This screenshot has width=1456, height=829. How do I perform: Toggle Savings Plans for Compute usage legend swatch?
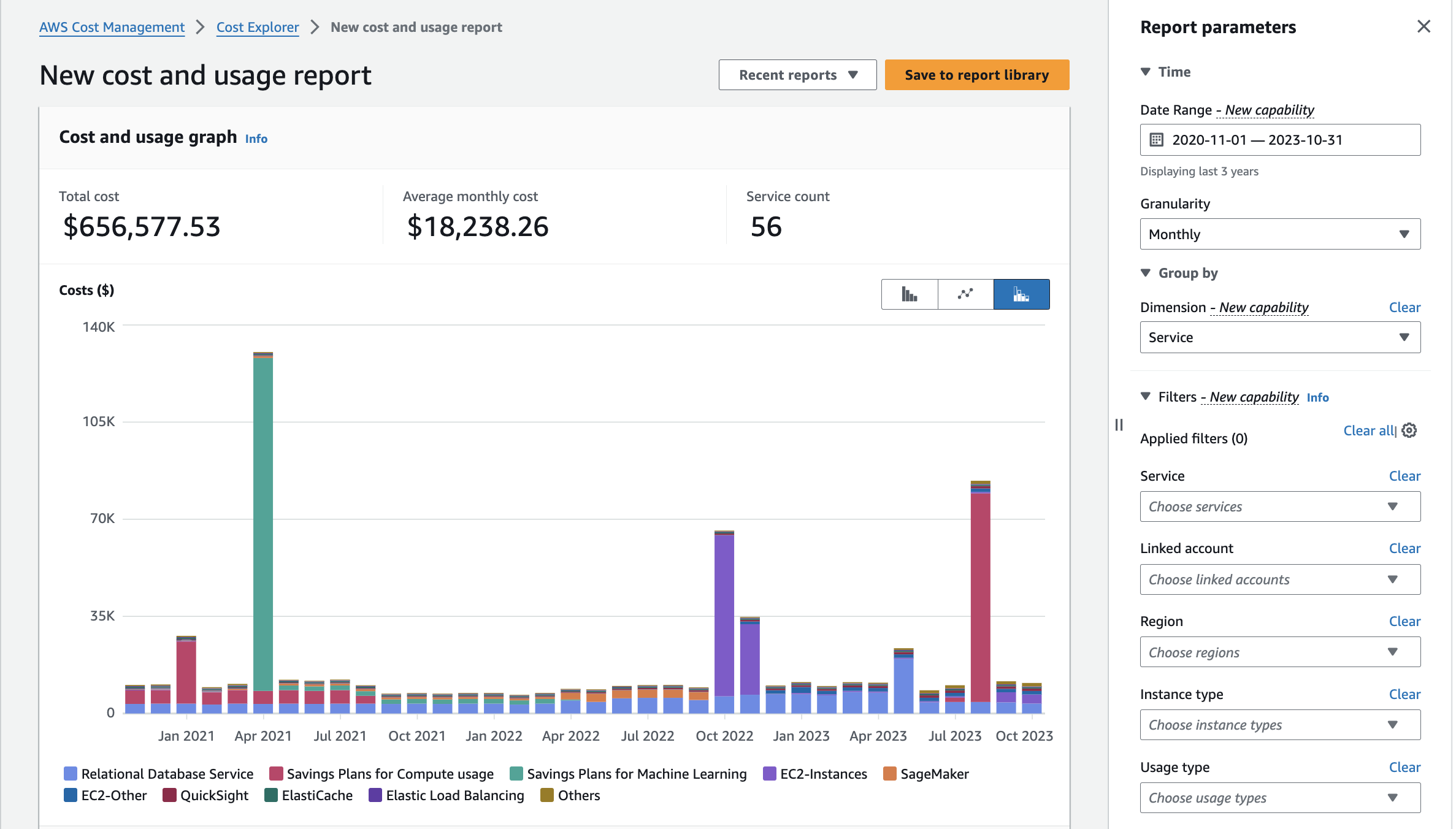[276, 774]
